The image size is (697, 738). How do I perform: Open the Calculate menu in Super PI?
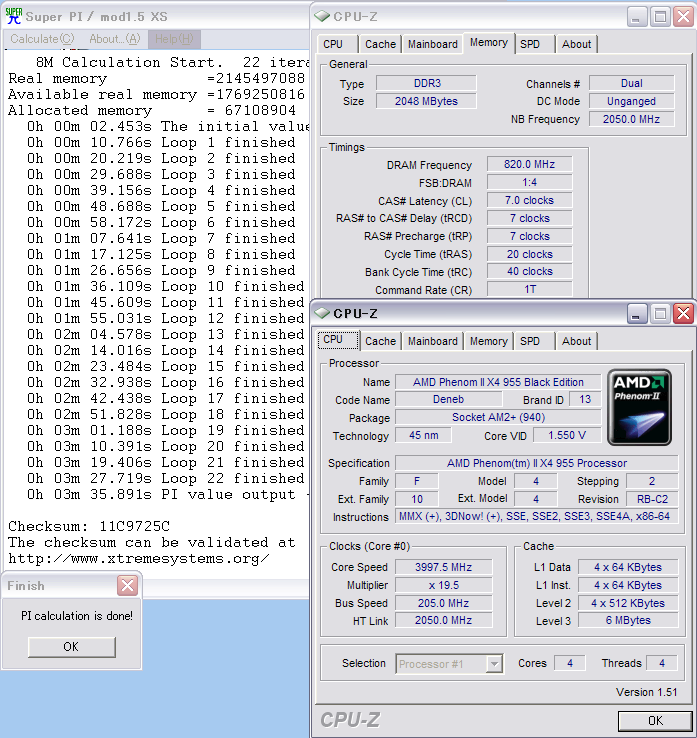(x=42, y=39)
